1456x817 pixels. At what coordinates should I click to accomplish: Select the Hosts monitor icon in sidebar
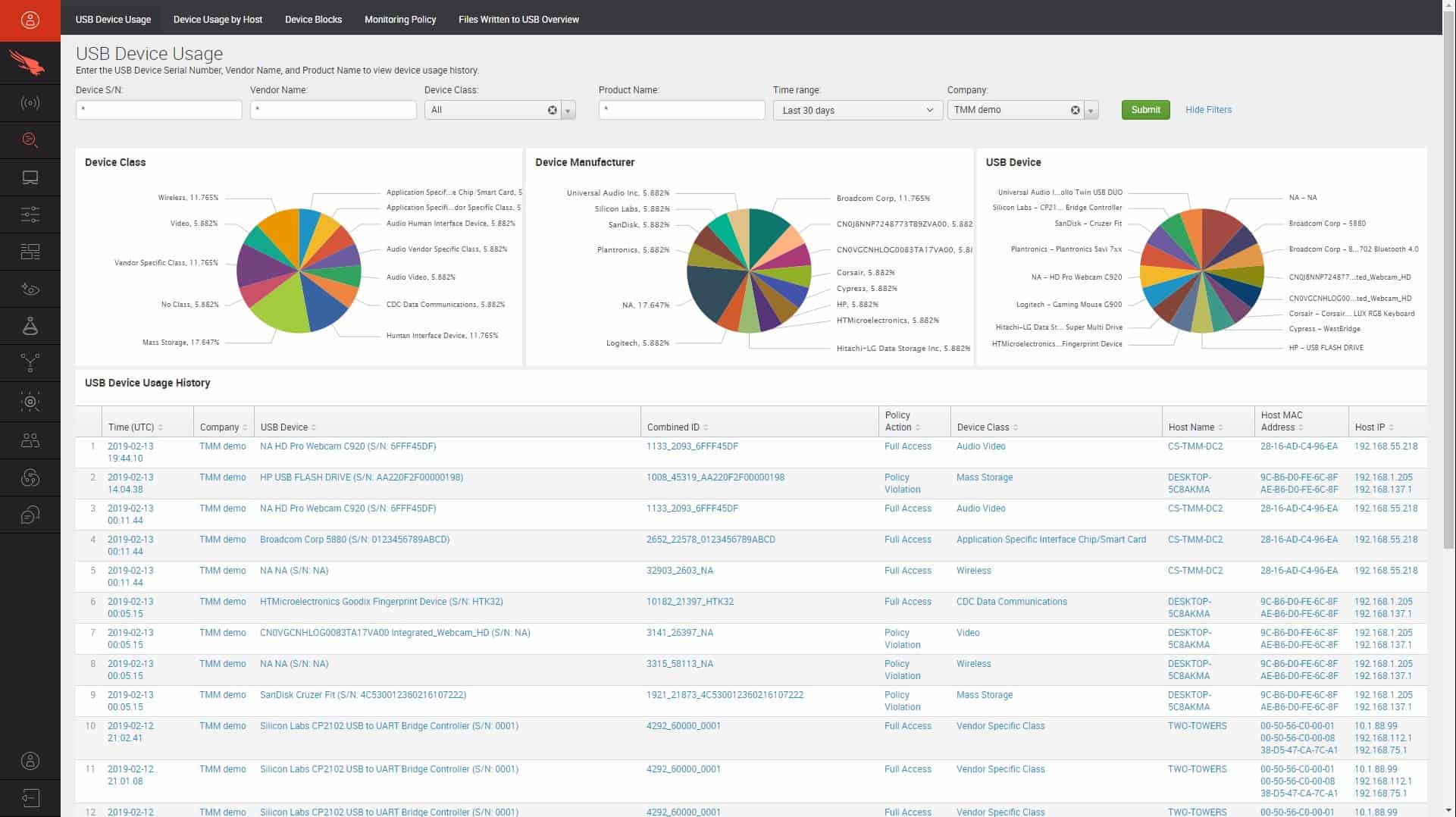click(30, 177)
